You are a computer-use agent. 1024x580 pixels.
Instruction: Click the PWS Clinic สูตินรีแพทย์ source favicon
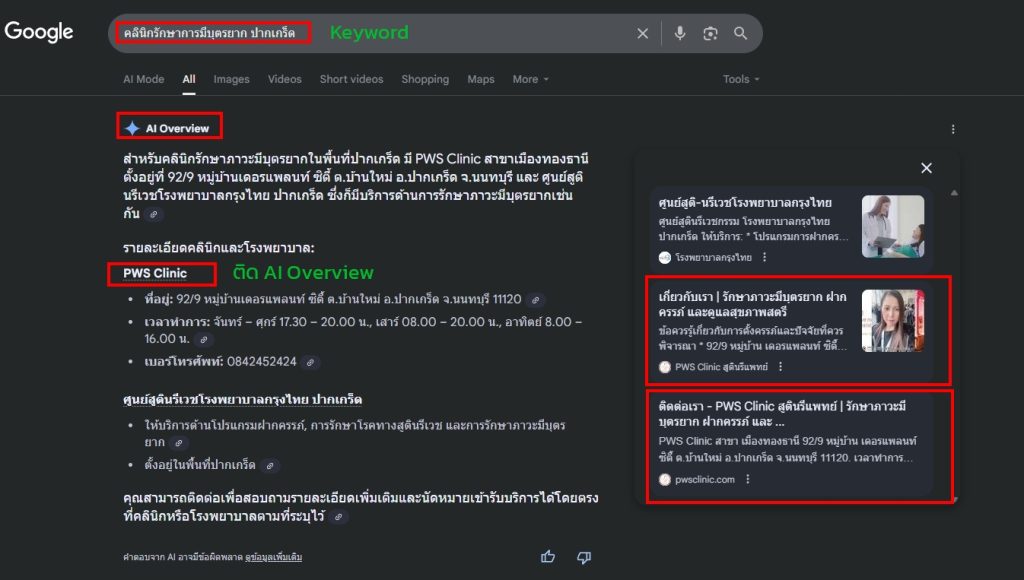coord(665,367)
